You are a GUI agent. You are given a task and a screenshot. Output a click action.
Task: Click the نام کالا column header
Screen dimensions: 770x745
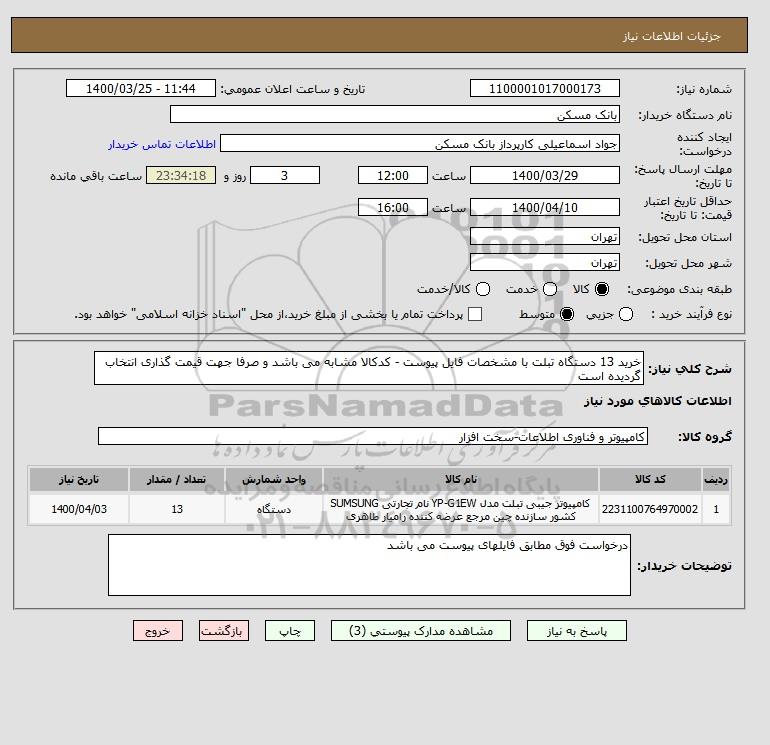click(x=461, y=479)
